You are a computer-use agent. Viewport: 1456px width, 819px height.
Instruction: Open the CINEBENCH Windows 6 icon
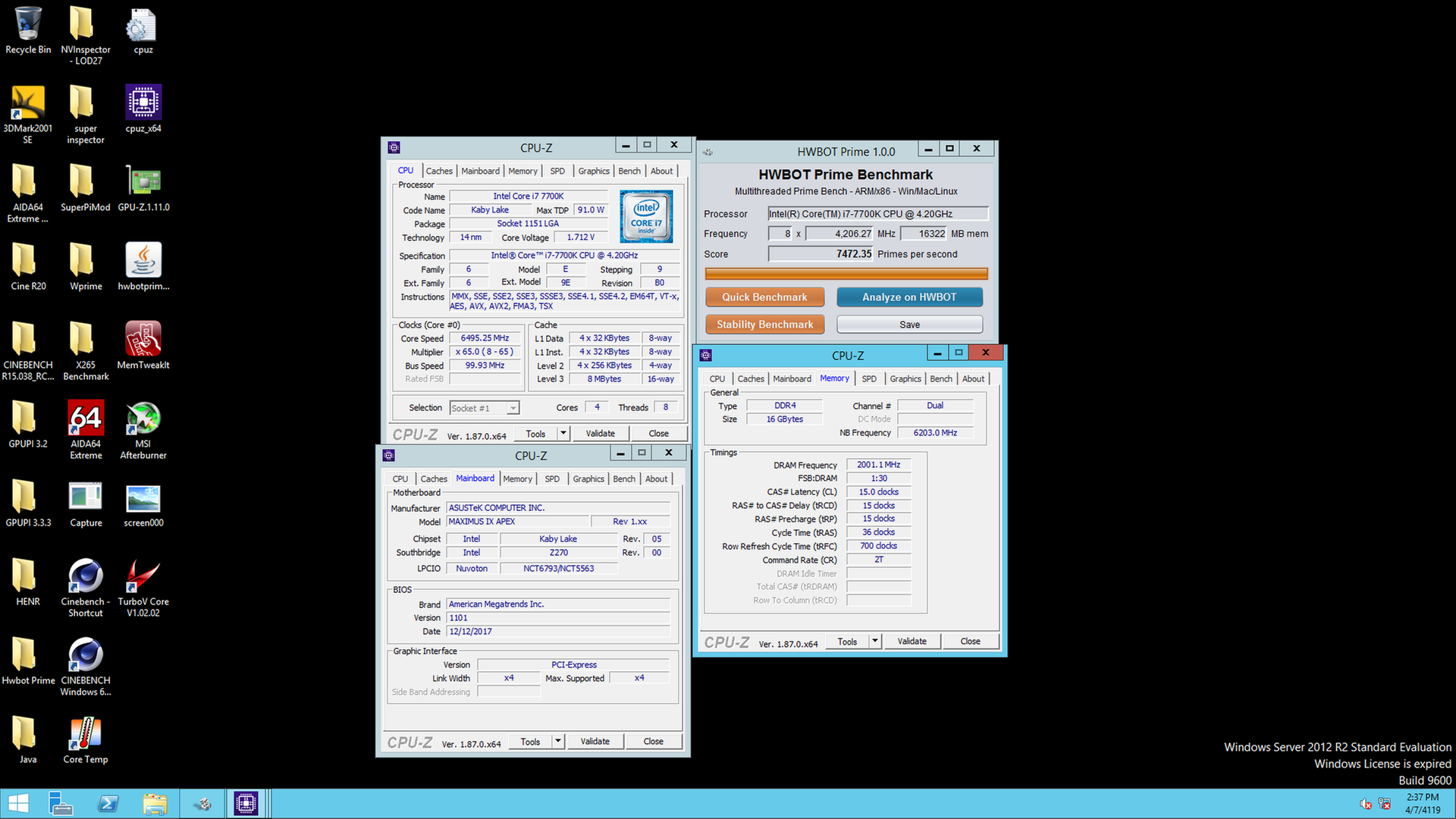(86, 667)
